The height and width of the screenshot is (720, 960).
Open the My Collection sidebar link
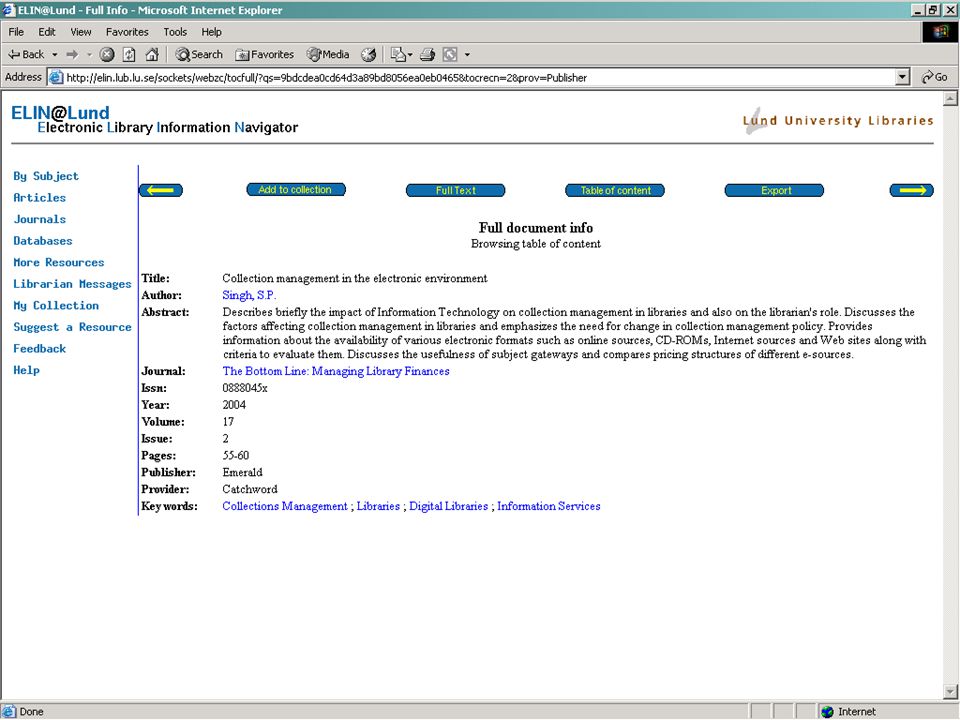click(56, 306)
